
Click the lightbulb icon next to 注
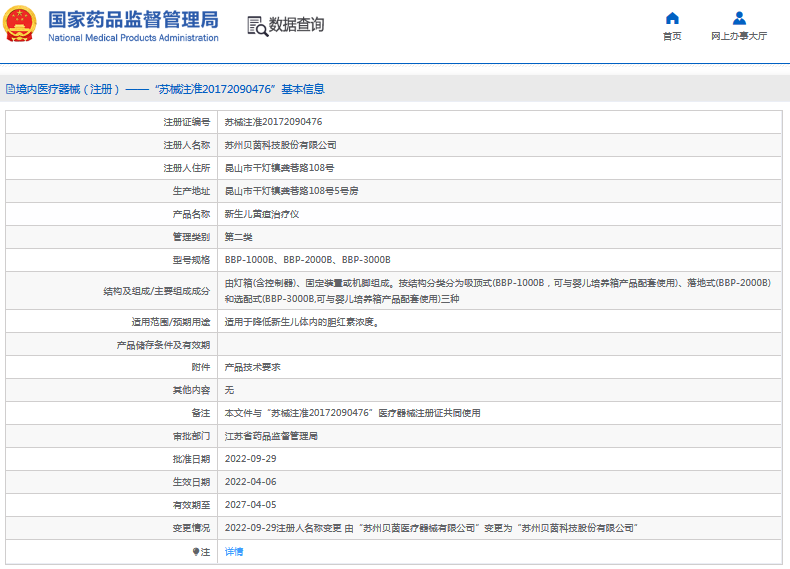196,552
